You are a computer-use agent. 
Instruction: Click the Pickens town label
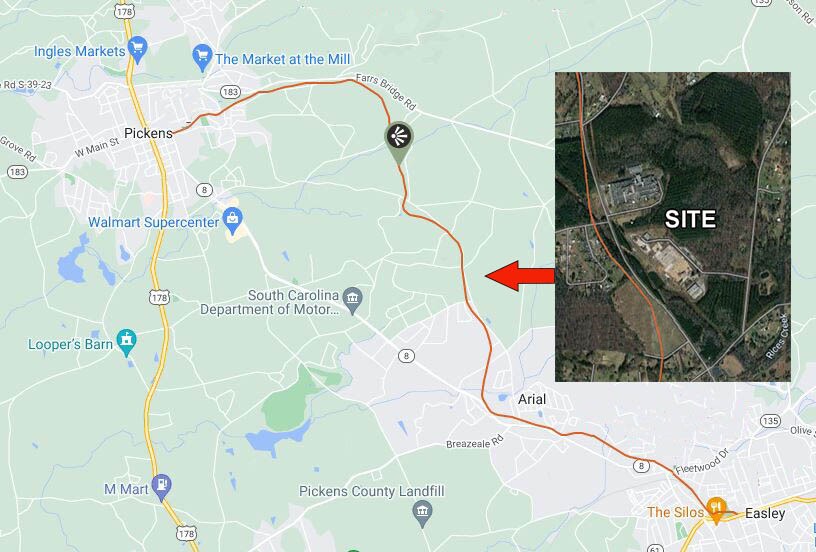pyautogui.click(x=148, y=133)
